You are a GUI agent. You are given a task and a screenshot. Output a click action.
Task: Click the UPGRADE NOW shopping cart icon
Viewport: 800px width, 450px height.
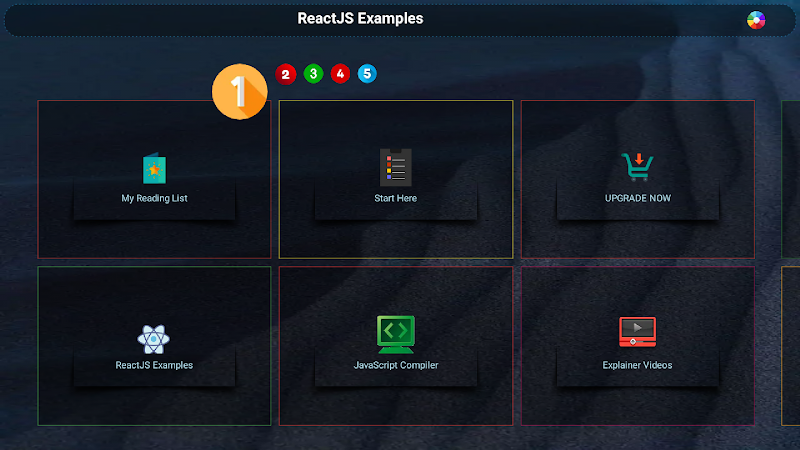[x=638, y=167]
